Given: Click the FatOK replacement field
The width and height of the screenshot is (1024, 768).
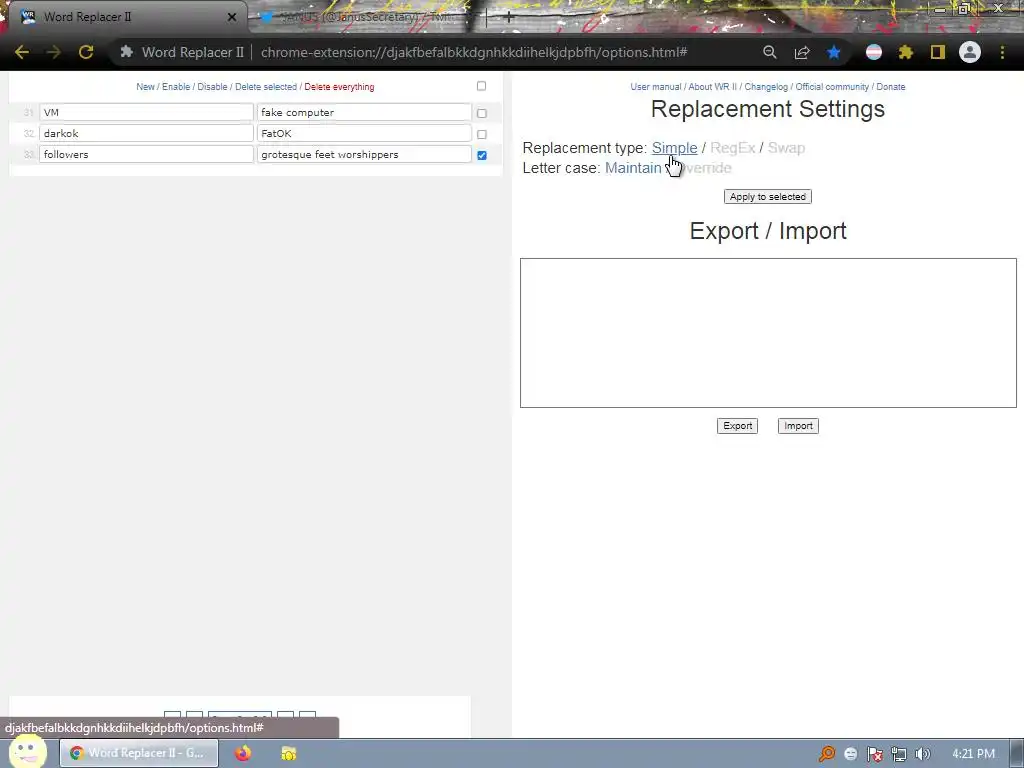Looking at the screenshot, I should tap(364, 133).
